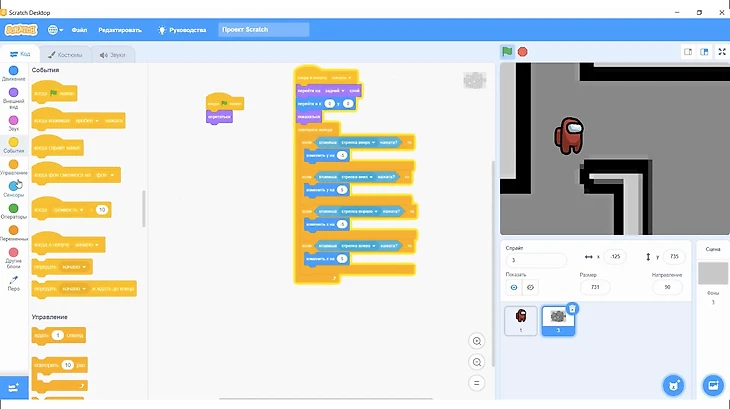
Task: Zoom in on the code workspace
Action: tap(477, 341)
